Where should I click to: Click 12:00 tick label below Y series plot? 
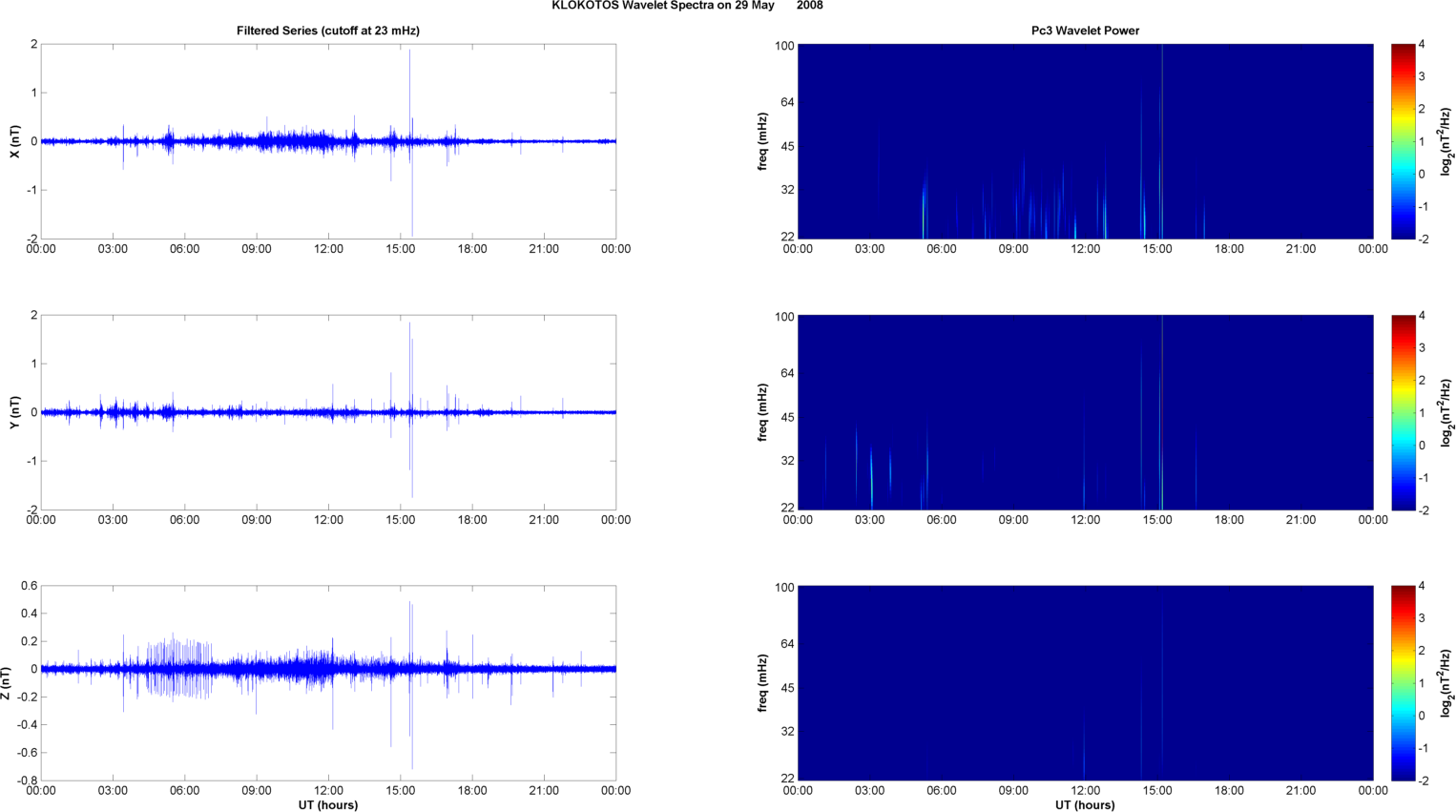point(328,520)
